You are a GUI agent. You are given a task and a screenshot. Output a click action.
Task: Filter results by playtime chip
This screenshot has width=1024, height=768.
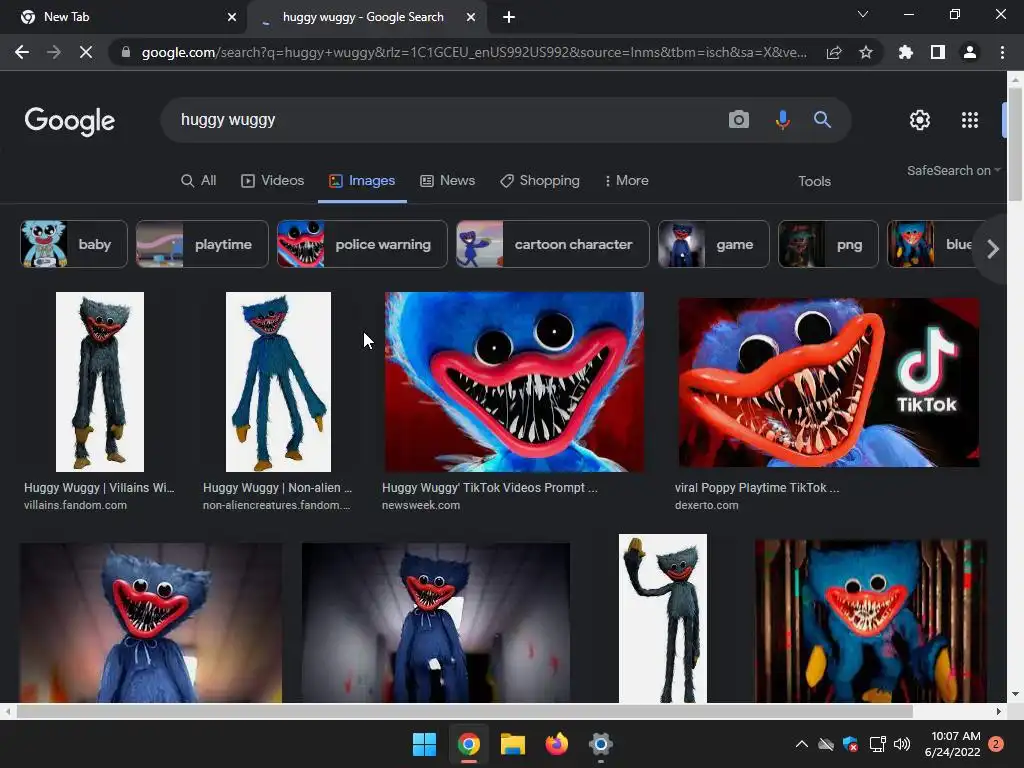202,244
